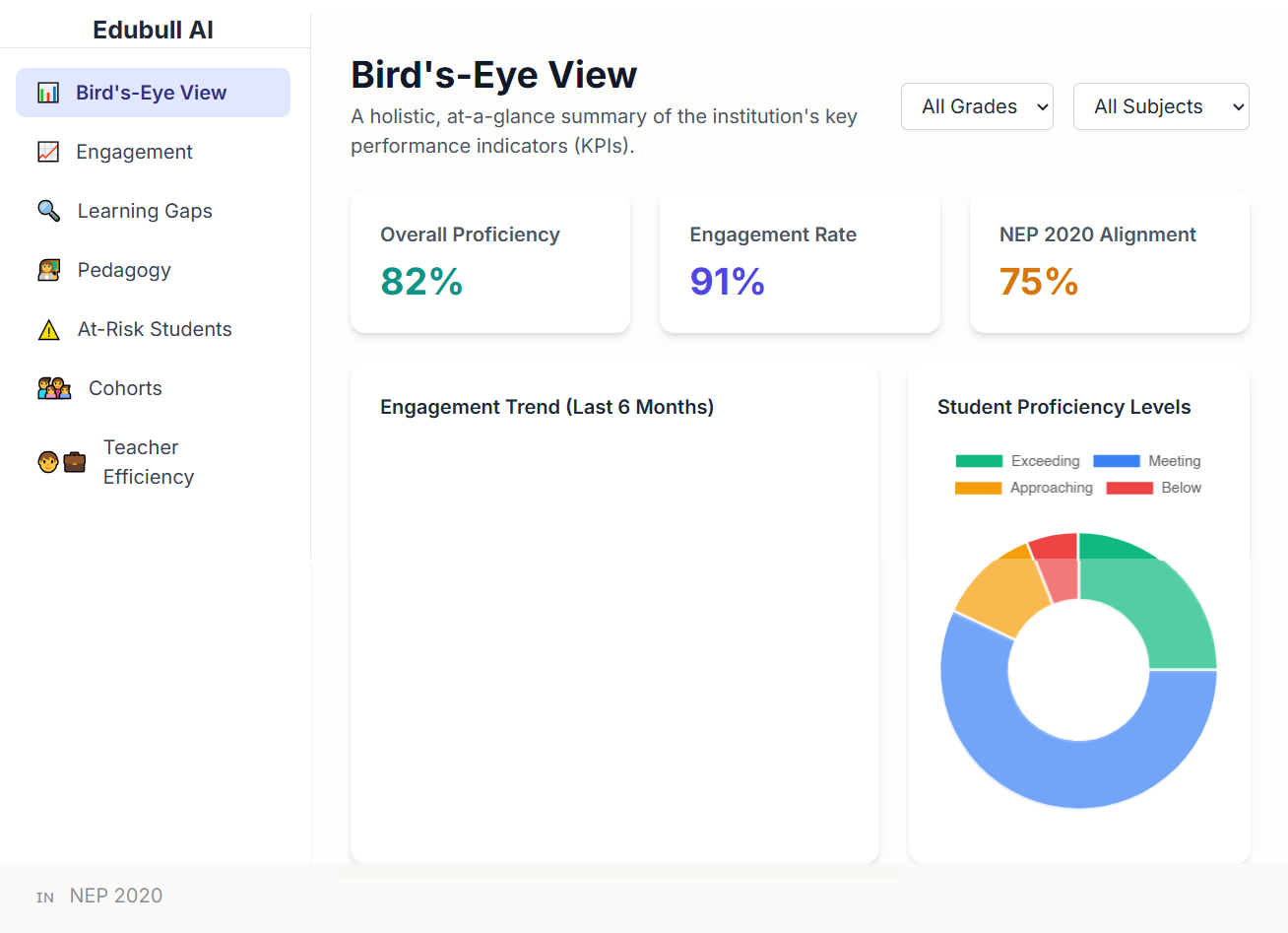Open the All Subjects dropdown

pyautogui.click(x=1161, y=106)
